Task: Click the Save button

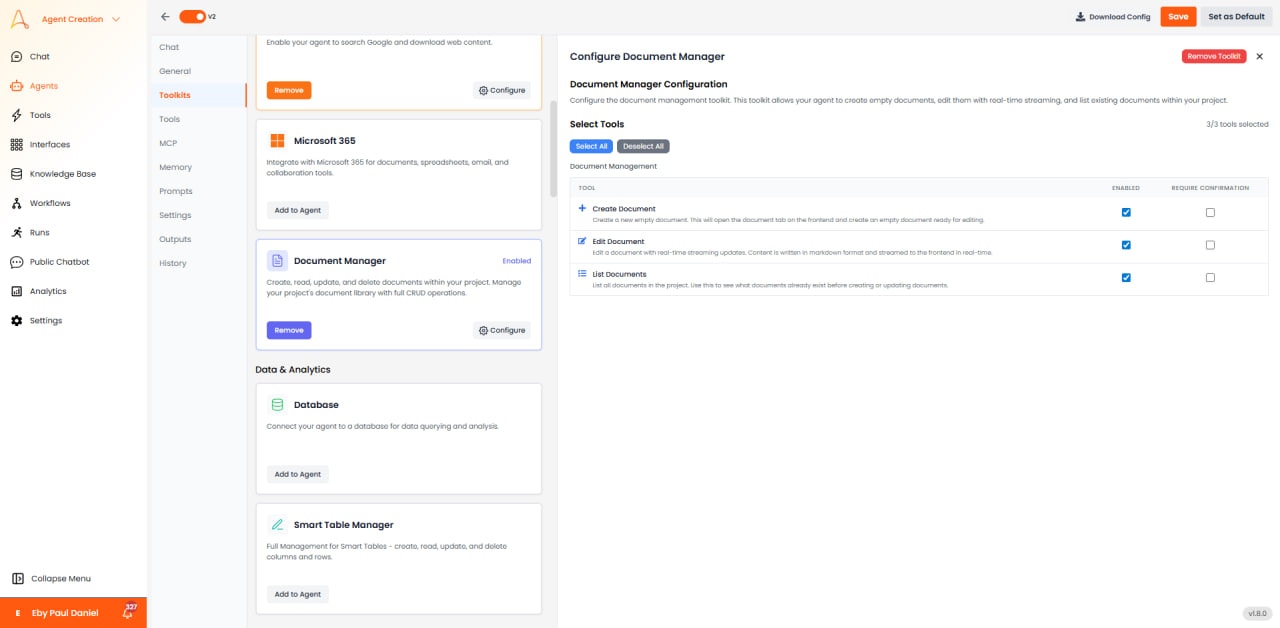Action: tap(1177, 16)
